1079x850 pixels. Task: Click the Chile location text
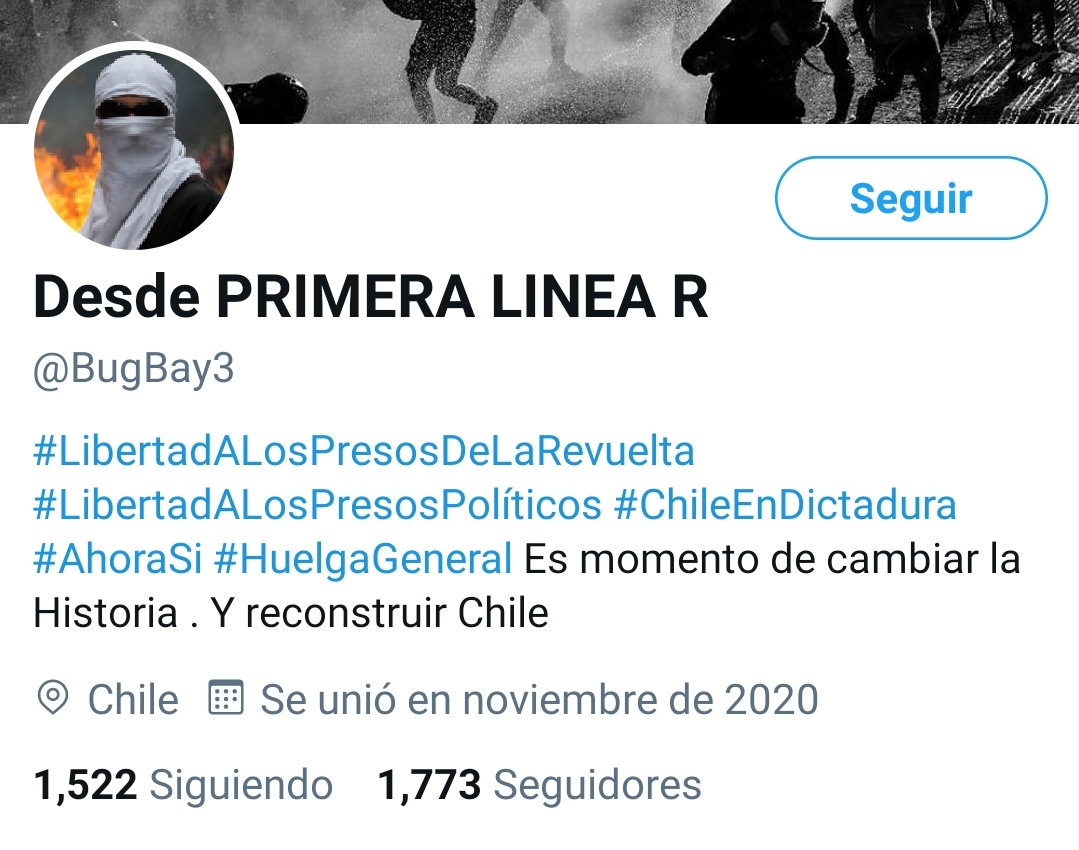(x=133, y=700)
